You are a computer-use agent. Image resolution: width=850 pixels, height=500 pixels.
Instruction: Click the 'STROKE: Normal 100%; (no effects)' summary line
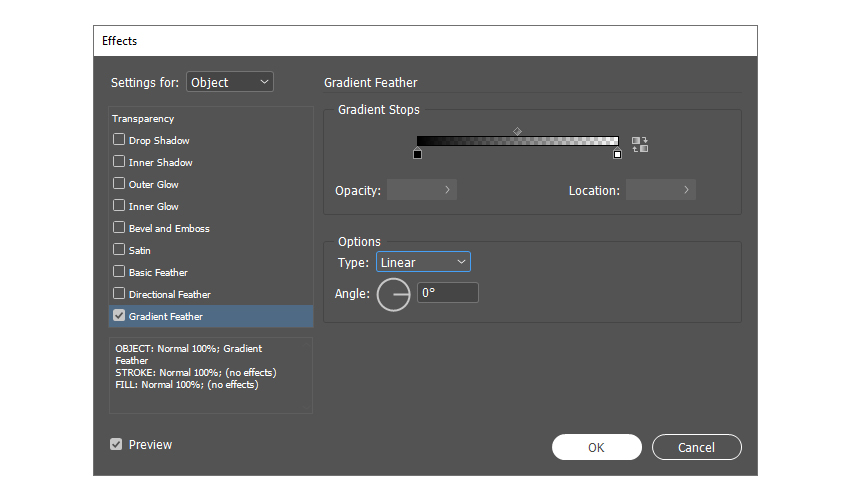tap(196, 373)
